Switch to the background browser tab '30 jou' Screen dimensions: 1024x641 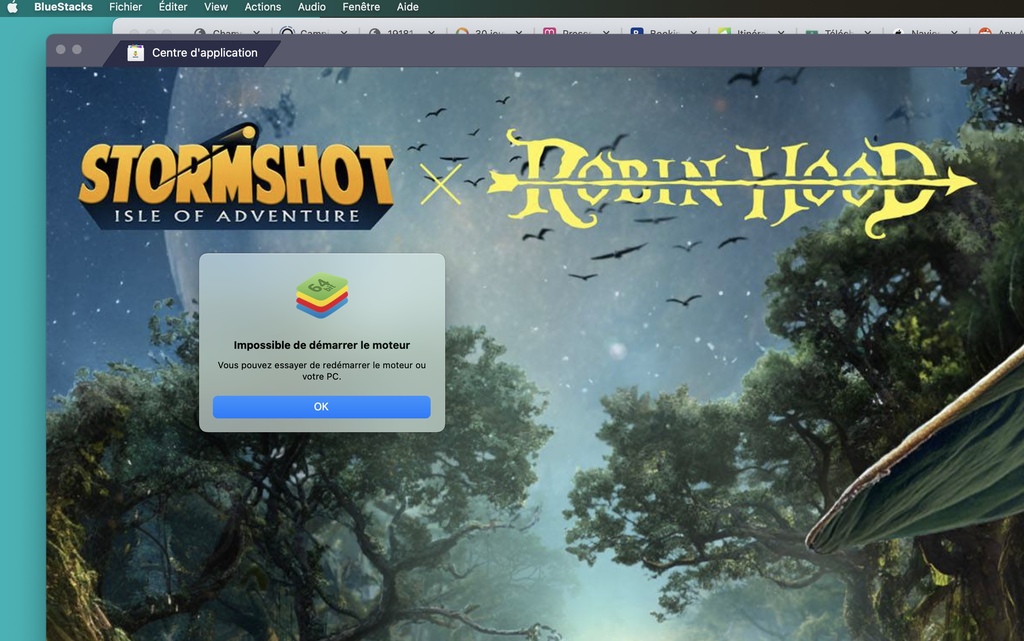[490, 31]
